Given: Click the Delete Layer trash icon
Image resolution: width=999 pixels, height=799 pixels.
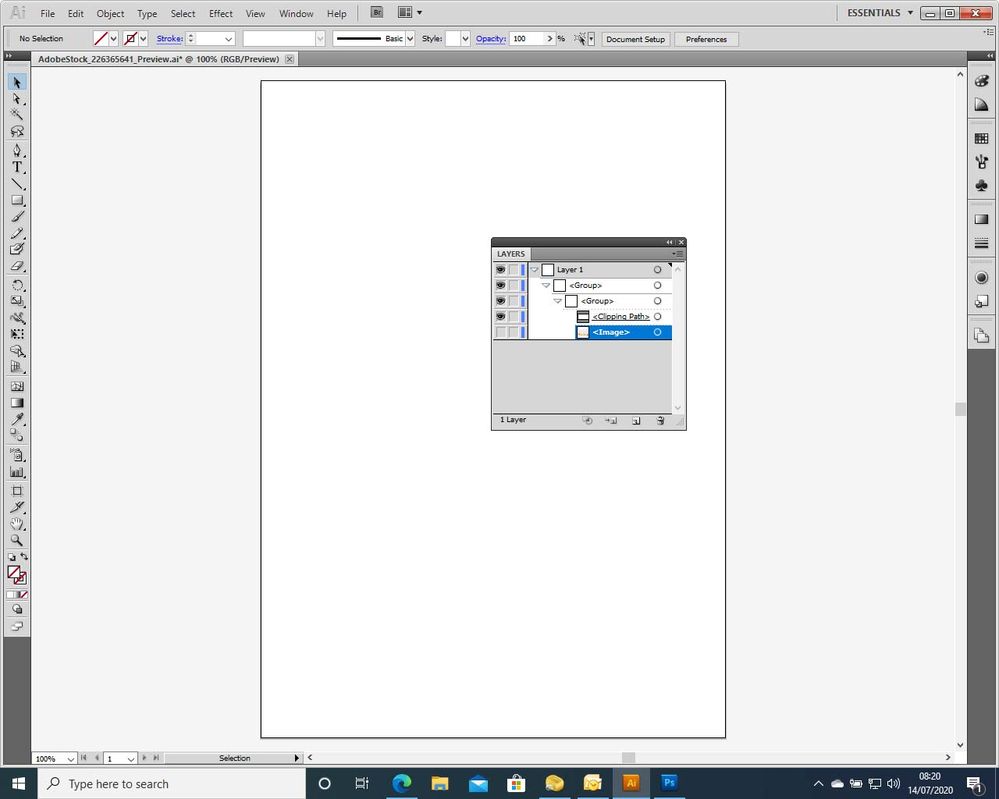Looking at the screenshot, I should point(660,420).
